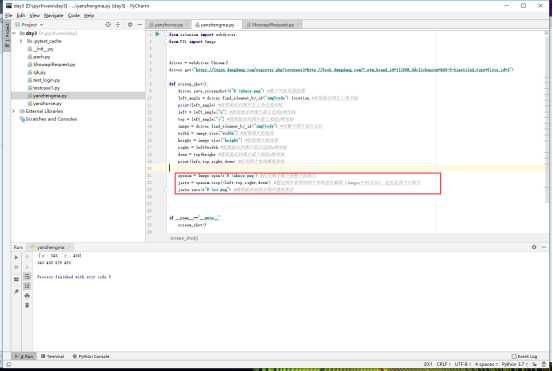Click the CRLF line separator selector

[x=443, y=364]
